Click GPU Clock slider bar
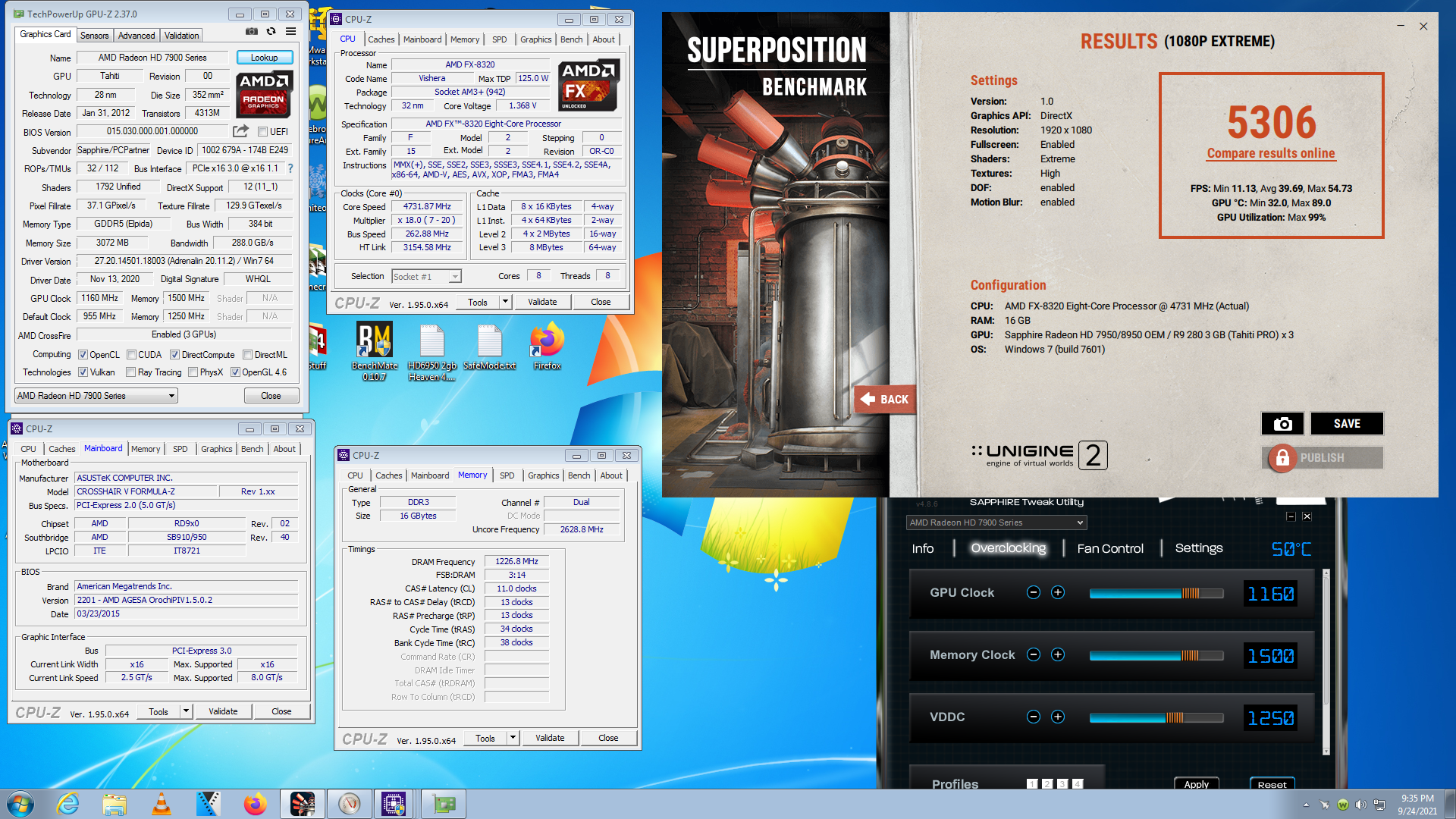This screenshot has width=1456, height=819. tap(1156, 593)
